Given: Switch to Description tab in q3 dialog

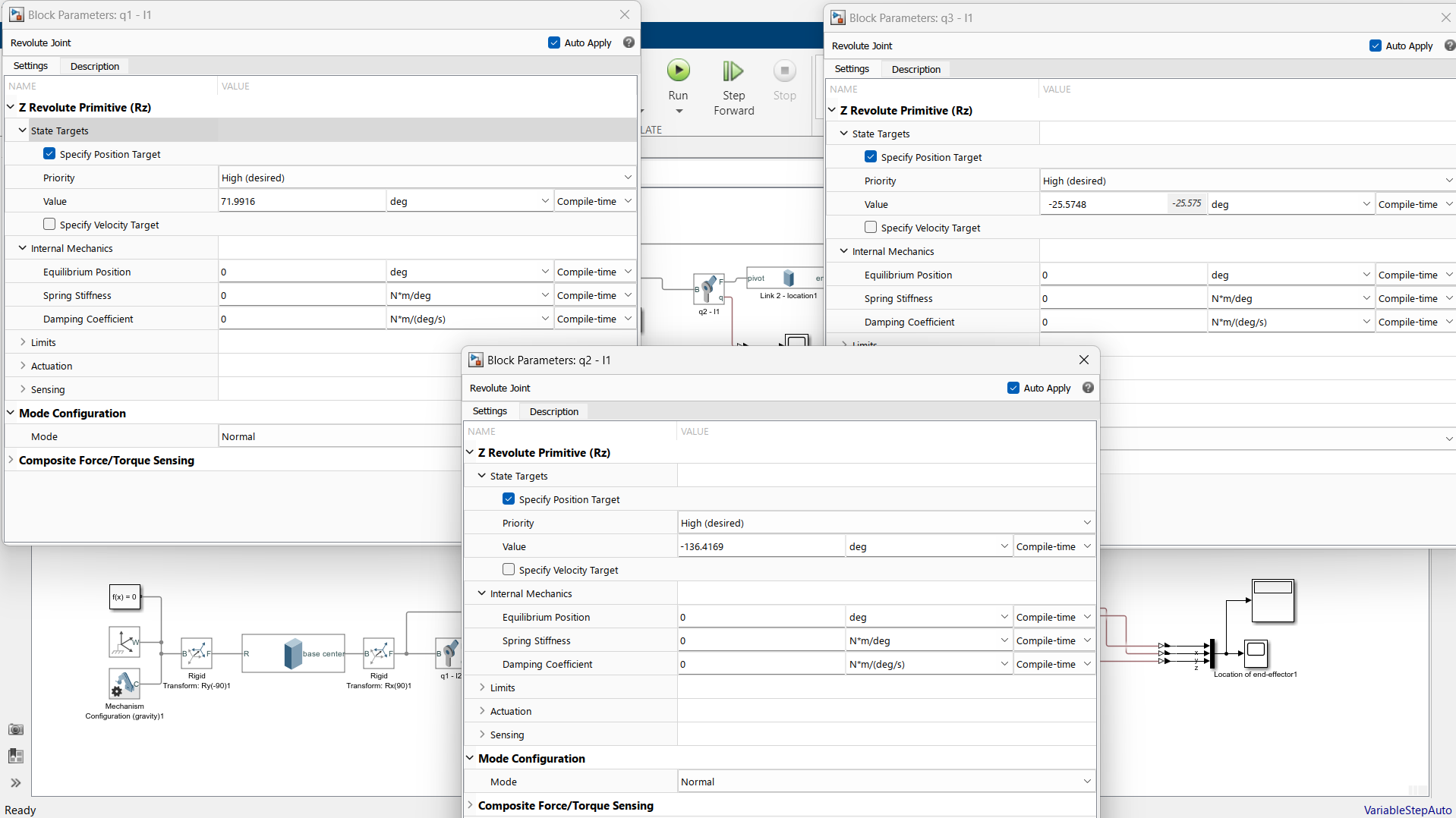Looking at the screenshot, I should (x=916, y=69).
